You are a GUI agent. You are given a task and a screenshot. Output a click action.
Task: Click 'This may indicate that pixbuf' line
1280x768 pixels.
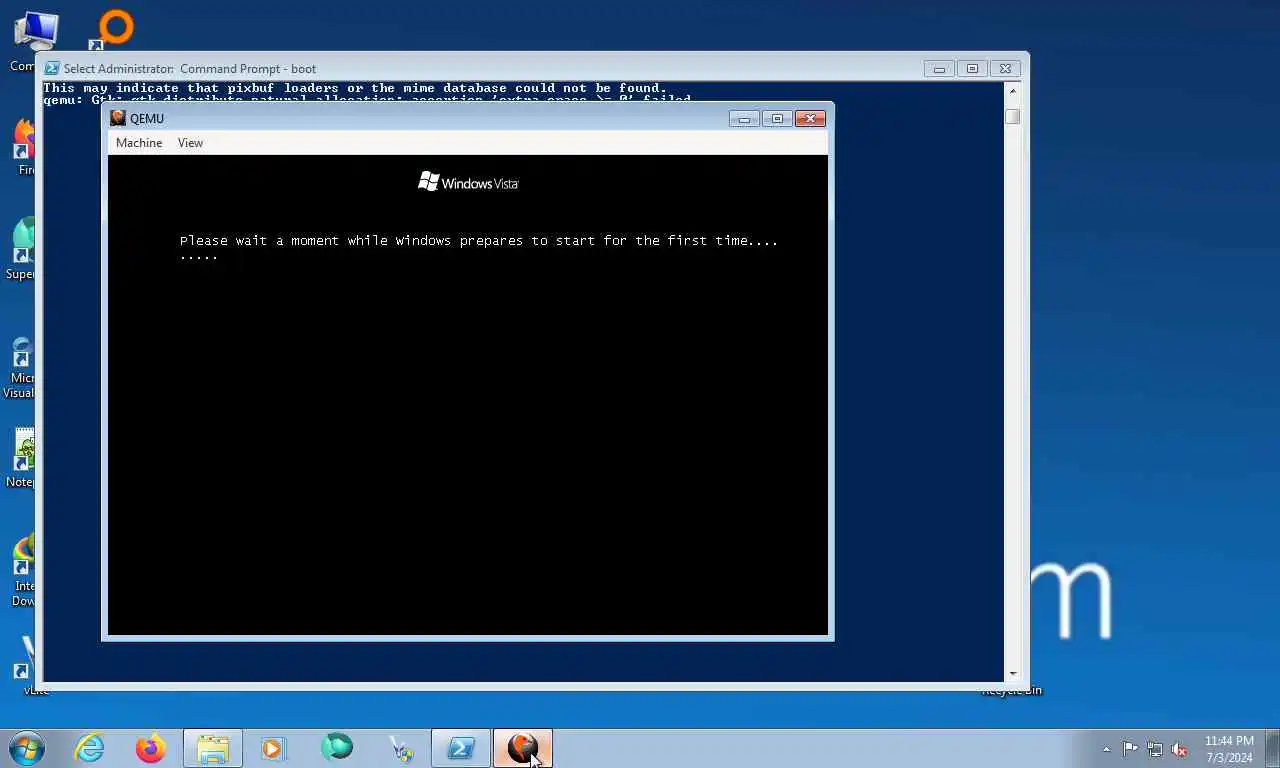click(355, 88)
